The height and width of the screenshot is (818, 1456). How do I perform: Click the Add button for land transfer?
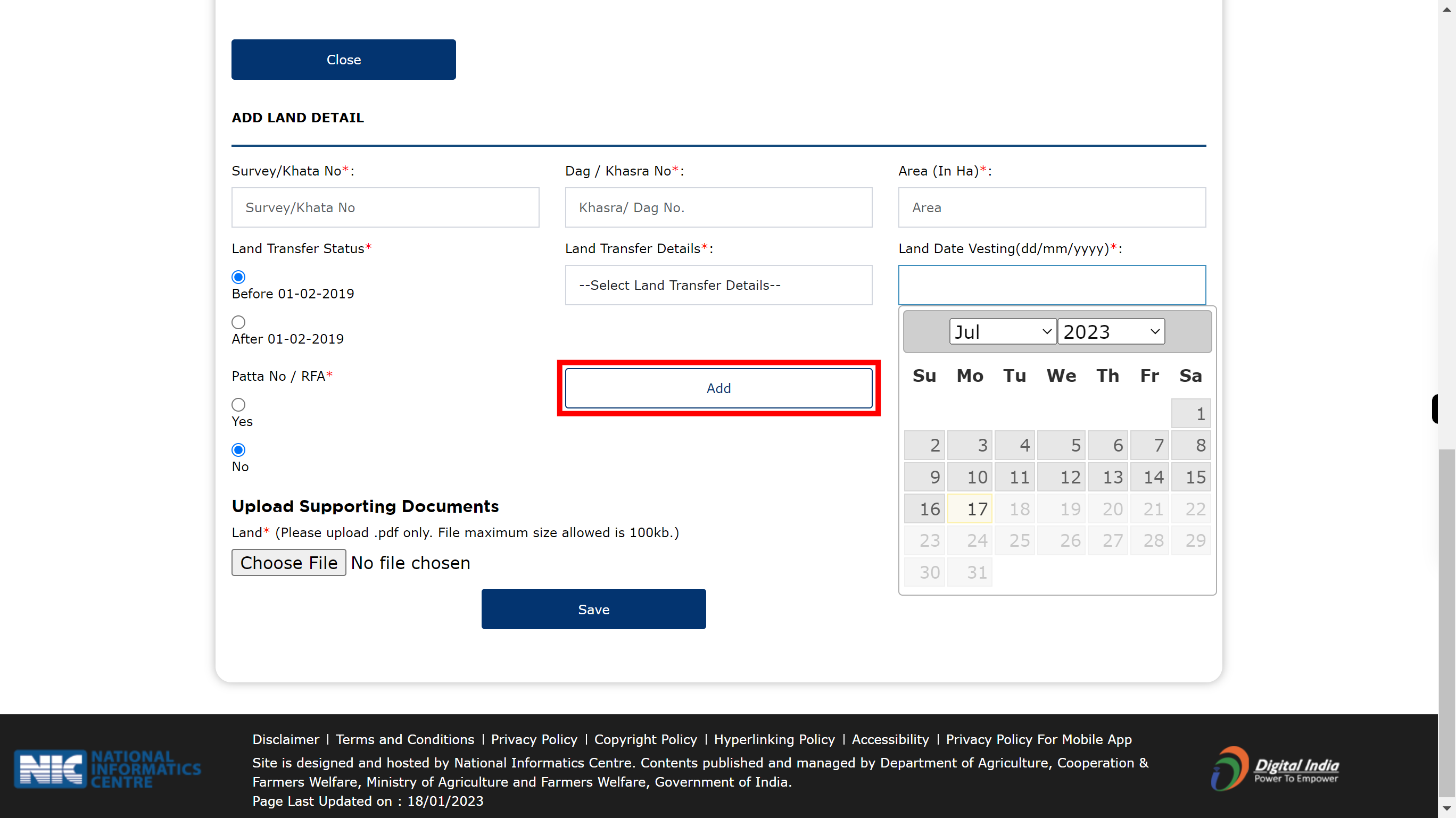(718, 388)
